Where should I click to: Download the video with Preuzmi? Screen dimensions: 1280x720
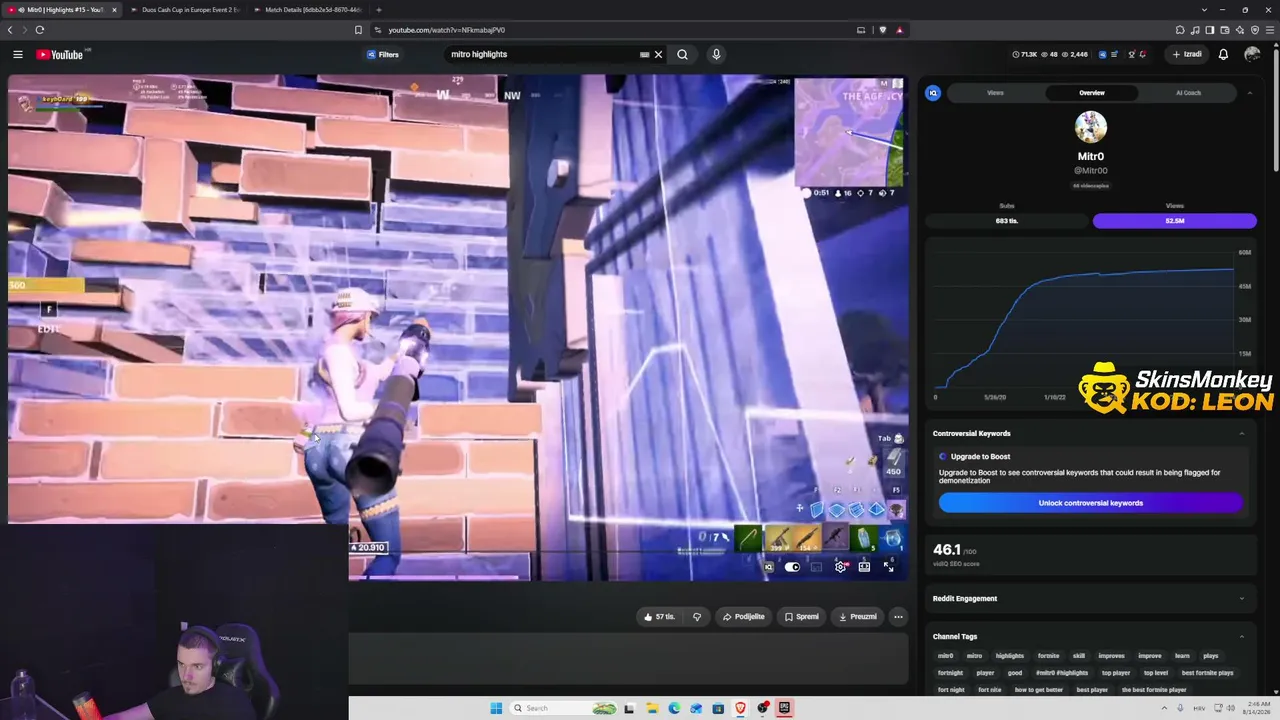858,617
